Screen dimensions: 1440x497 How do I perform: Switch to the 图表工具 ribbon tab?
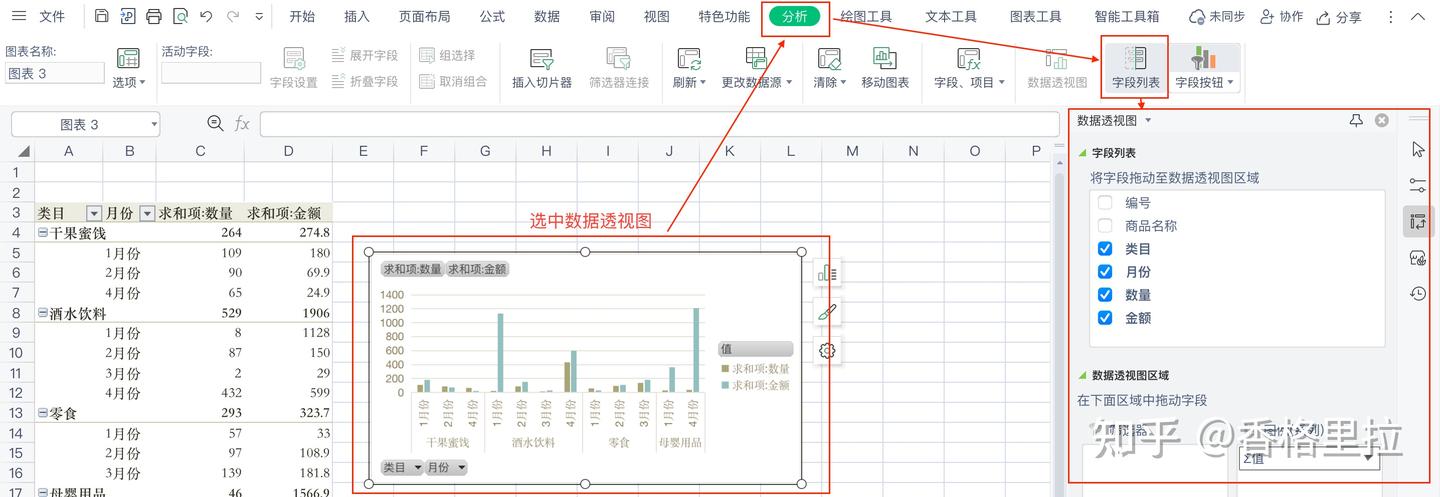tap(1035, 17)
